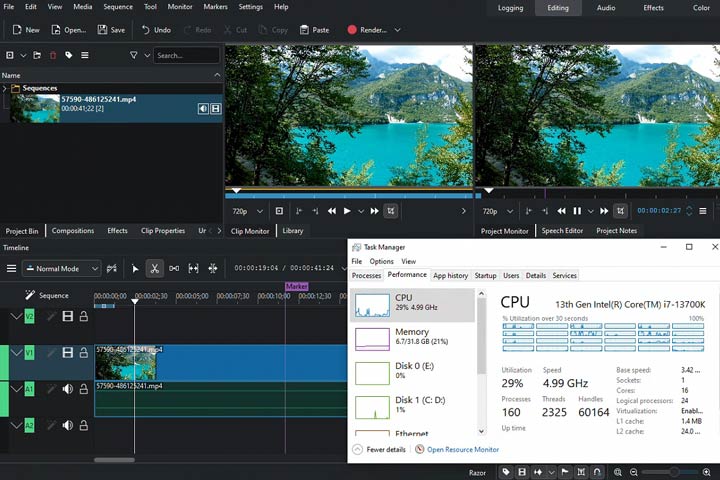
Task: Rewind in the Clip Monitor
Action: tap(332, 211)
